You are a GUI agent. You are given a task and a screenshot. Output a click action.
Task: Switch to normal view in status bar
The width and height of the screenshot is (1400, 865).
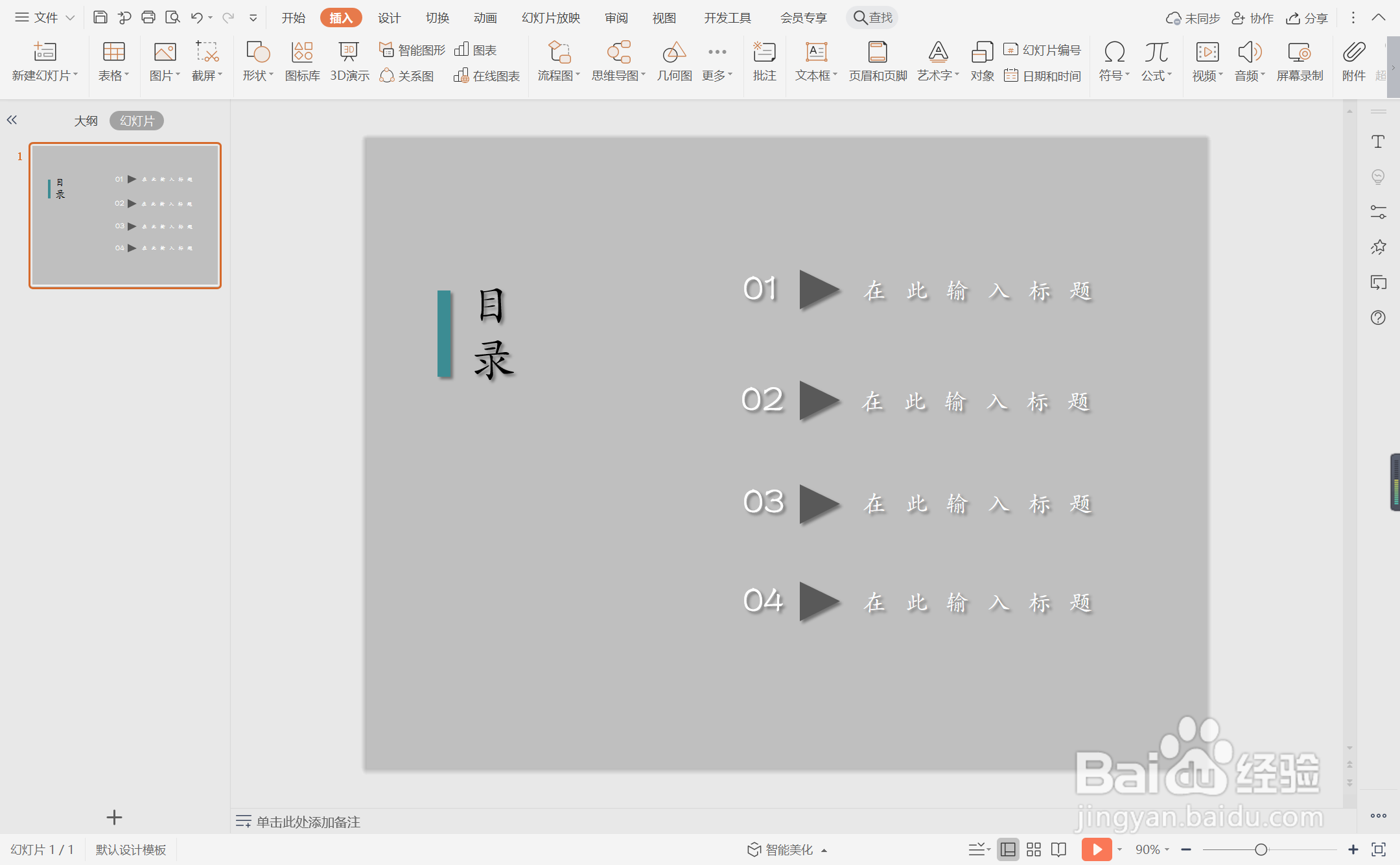pos(1008,849)
